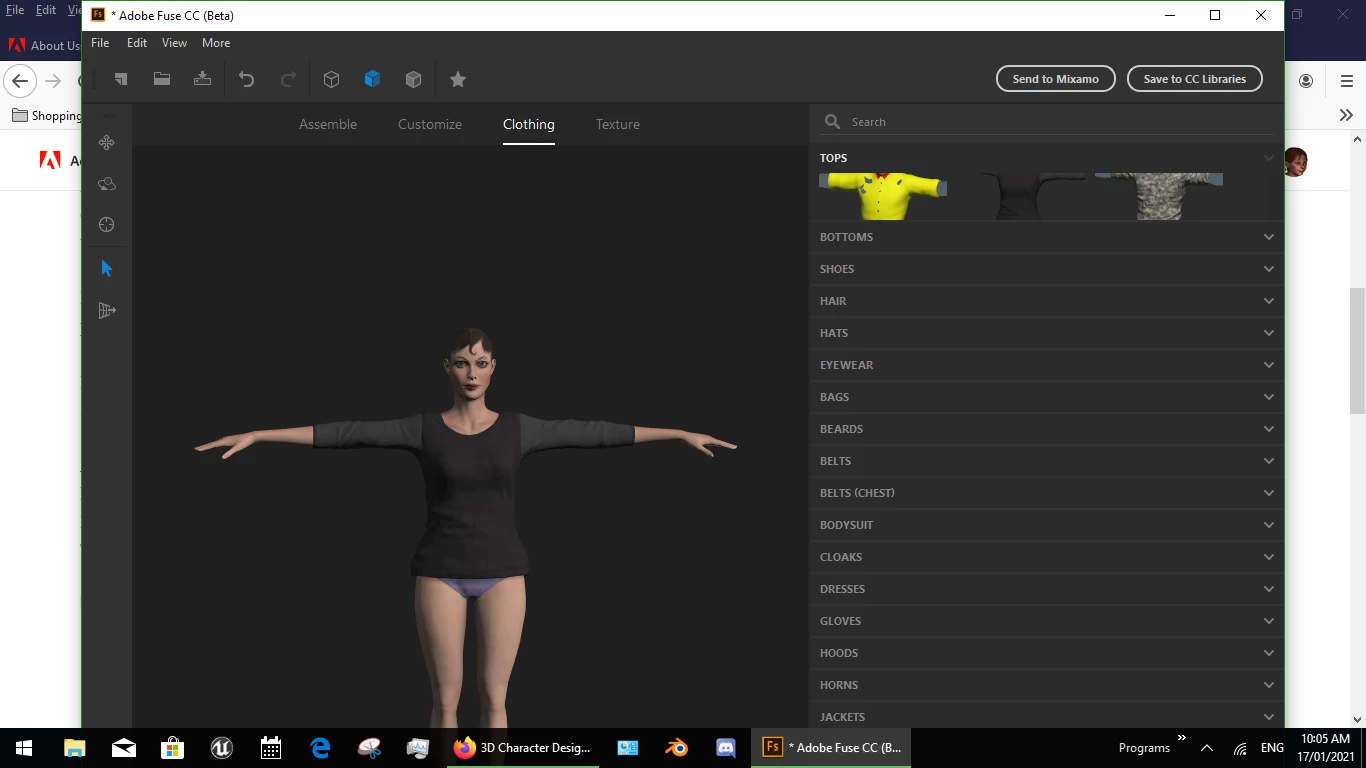Screen dimensions: 1366x768
Task: Expand the HOODS category
Action: point(1047,653)
